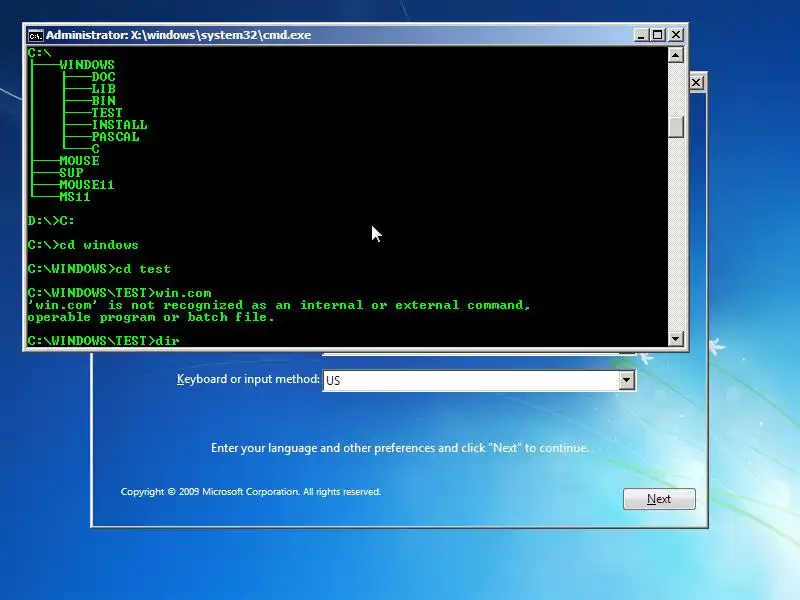Click the cmd vertical scrollbar thumb

click(676, 127)
